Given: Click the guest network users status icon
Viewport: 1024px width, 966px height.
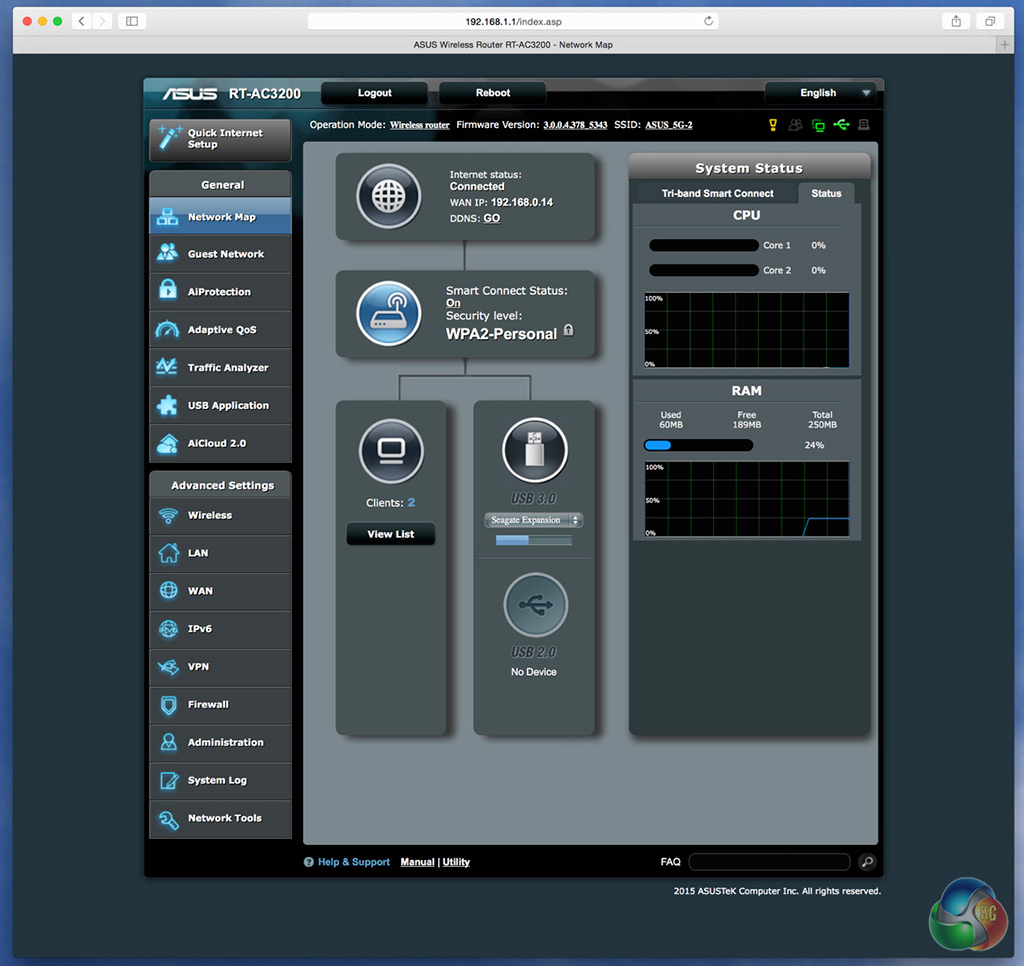Looking at the screenshot, I should (x=795, y=125).
